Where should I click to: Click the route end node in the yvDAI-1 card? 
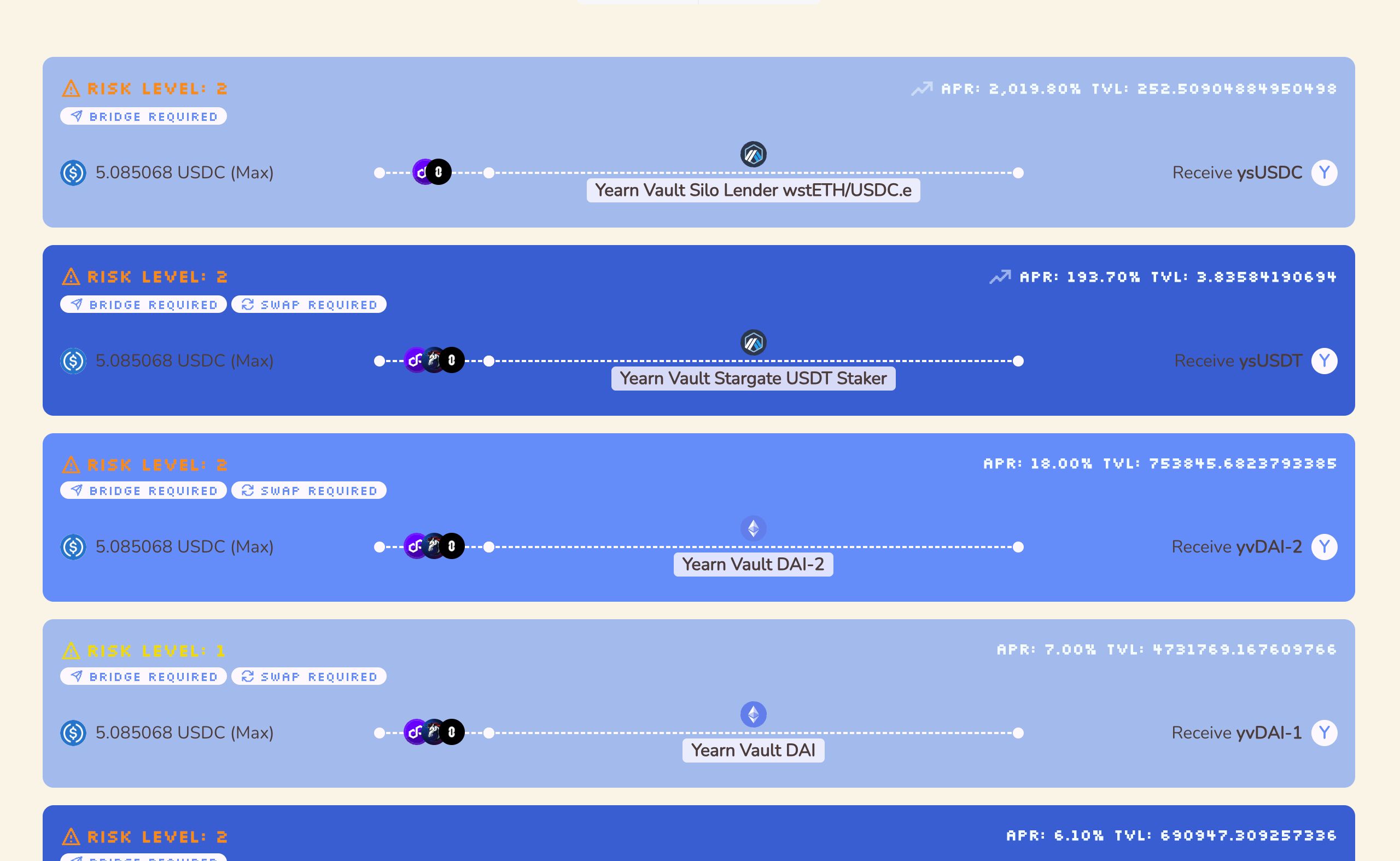pos(1018,733)
